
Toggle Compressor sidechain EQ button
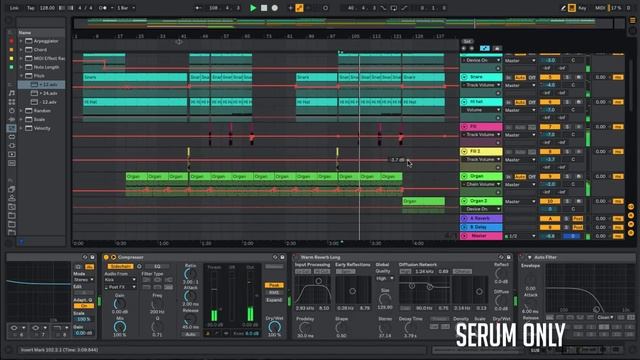[157, 267]
